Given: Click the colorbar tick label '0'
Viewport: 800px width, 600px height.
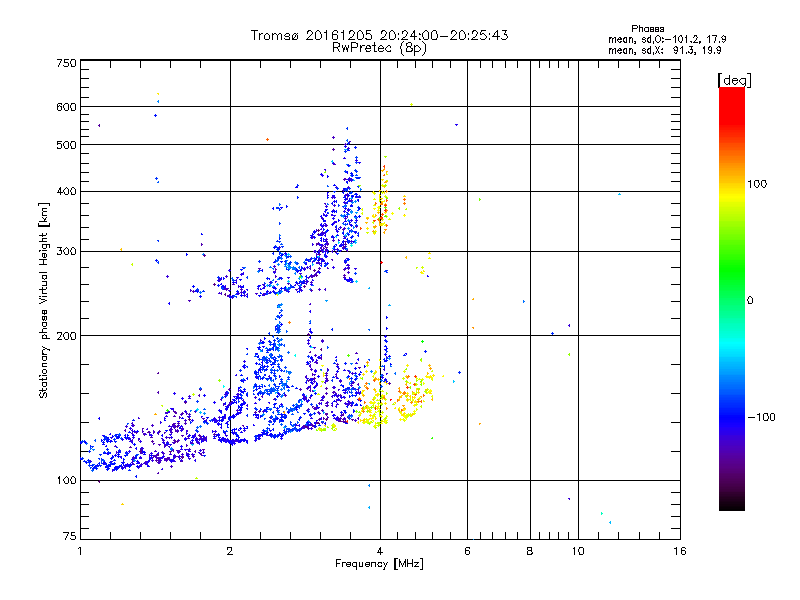Looking at the screenshot, I should [750, 301].
